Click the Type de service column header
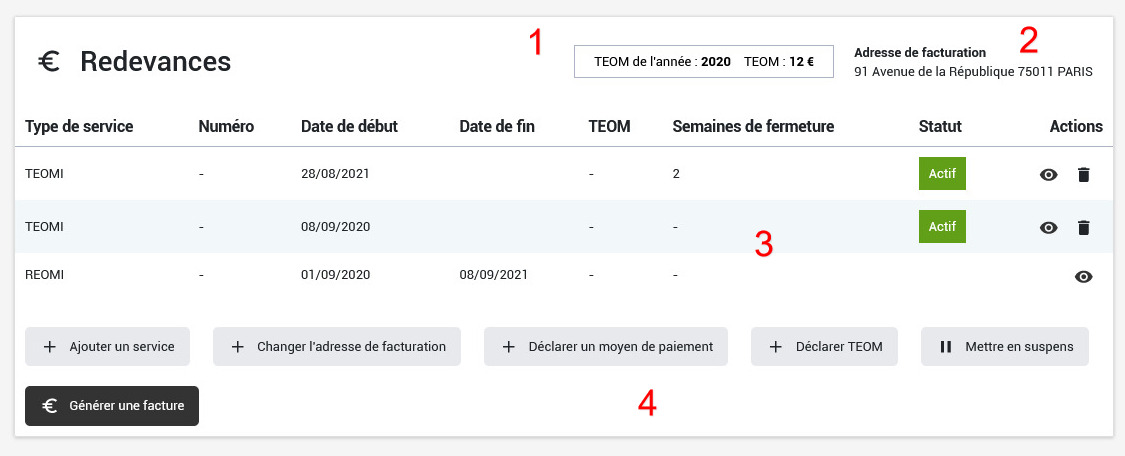The width and height of the screenshot is (1125, 456). 79,126
